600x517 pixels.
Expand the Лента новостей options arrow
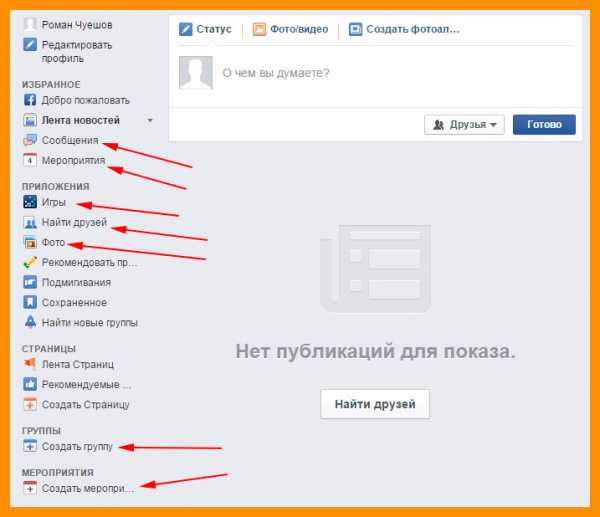coord(150,120)
